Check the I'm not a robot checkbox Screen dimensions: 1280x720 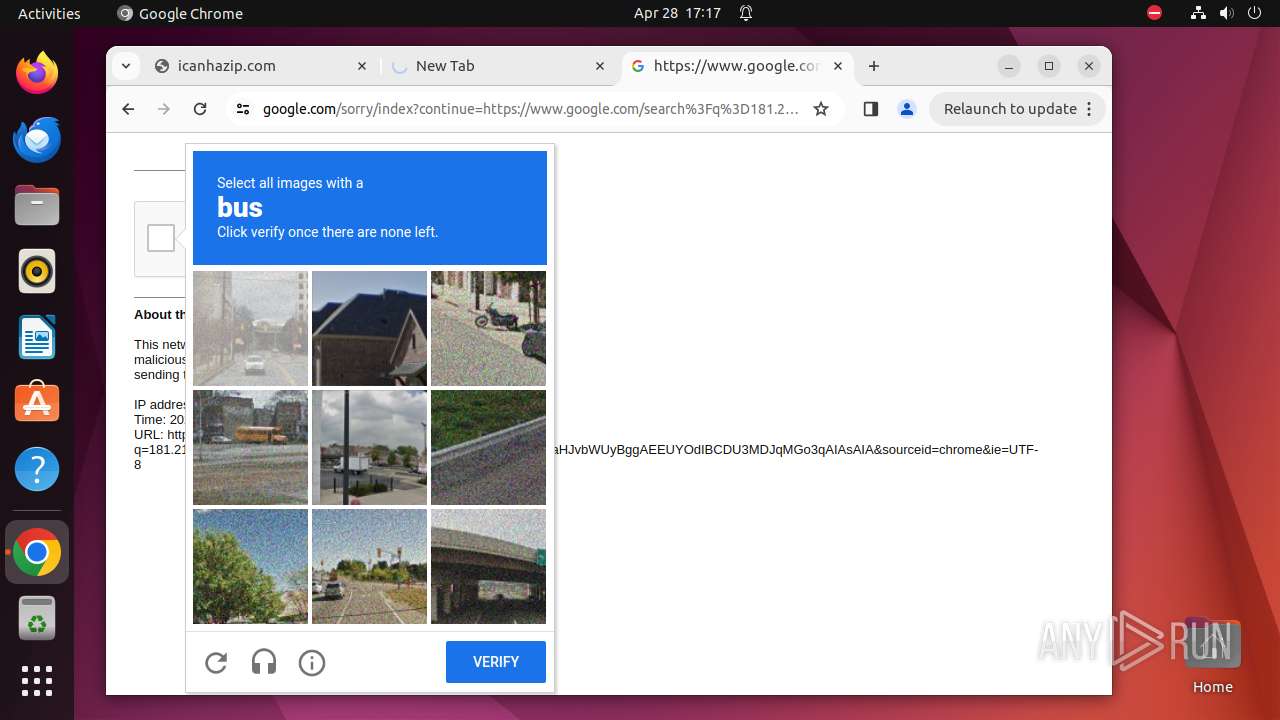[161, 238]
